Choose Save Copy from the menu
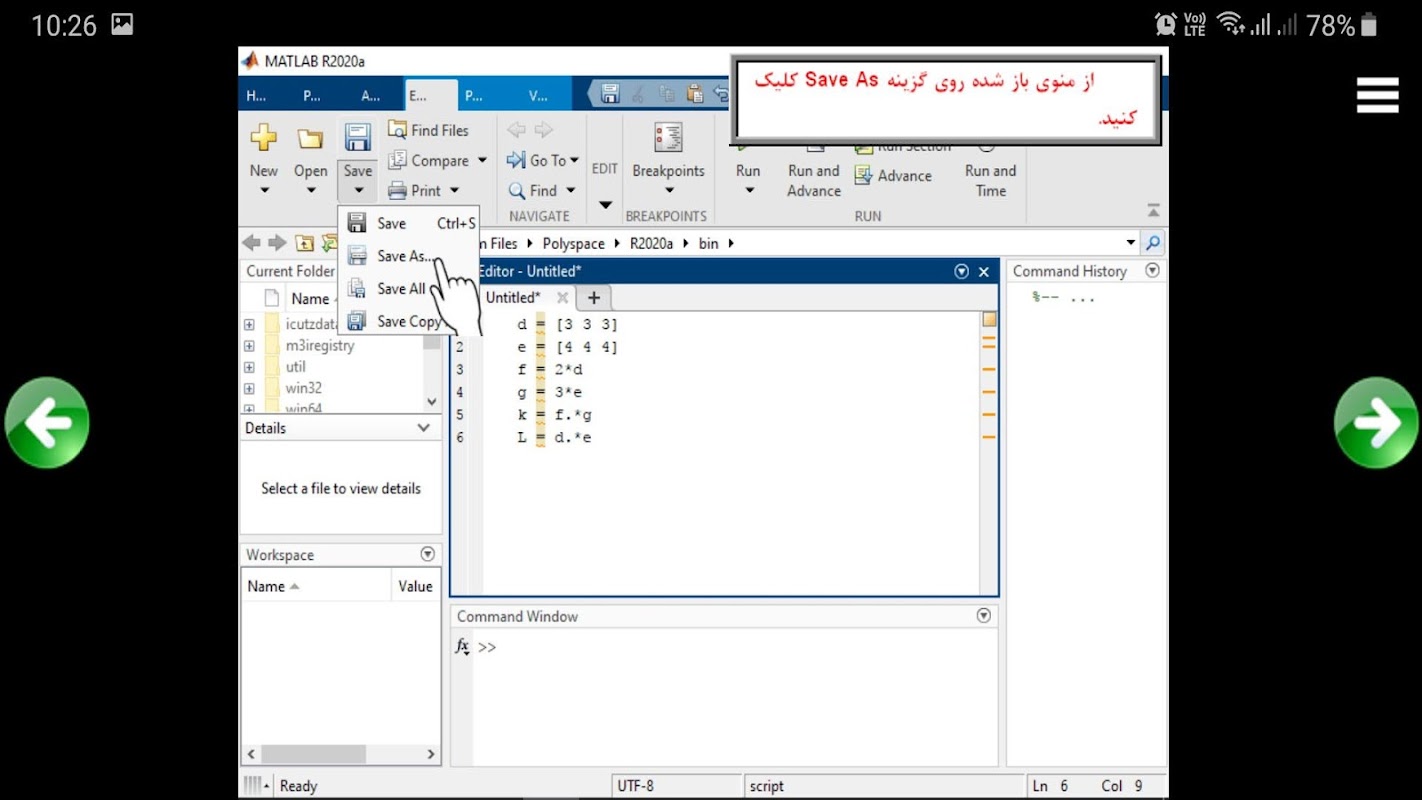The height and width of the screenshot is (800, 1422). [x=410, y=321]
